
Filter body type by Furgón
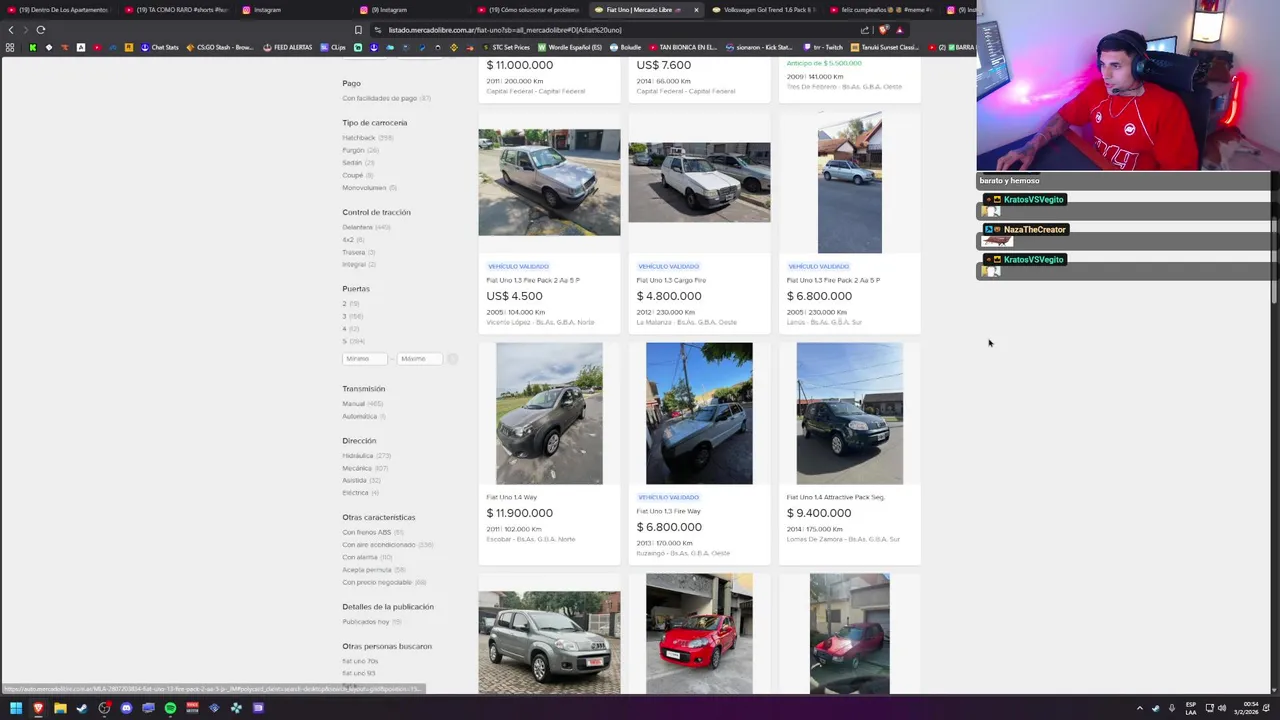[360, 150]
